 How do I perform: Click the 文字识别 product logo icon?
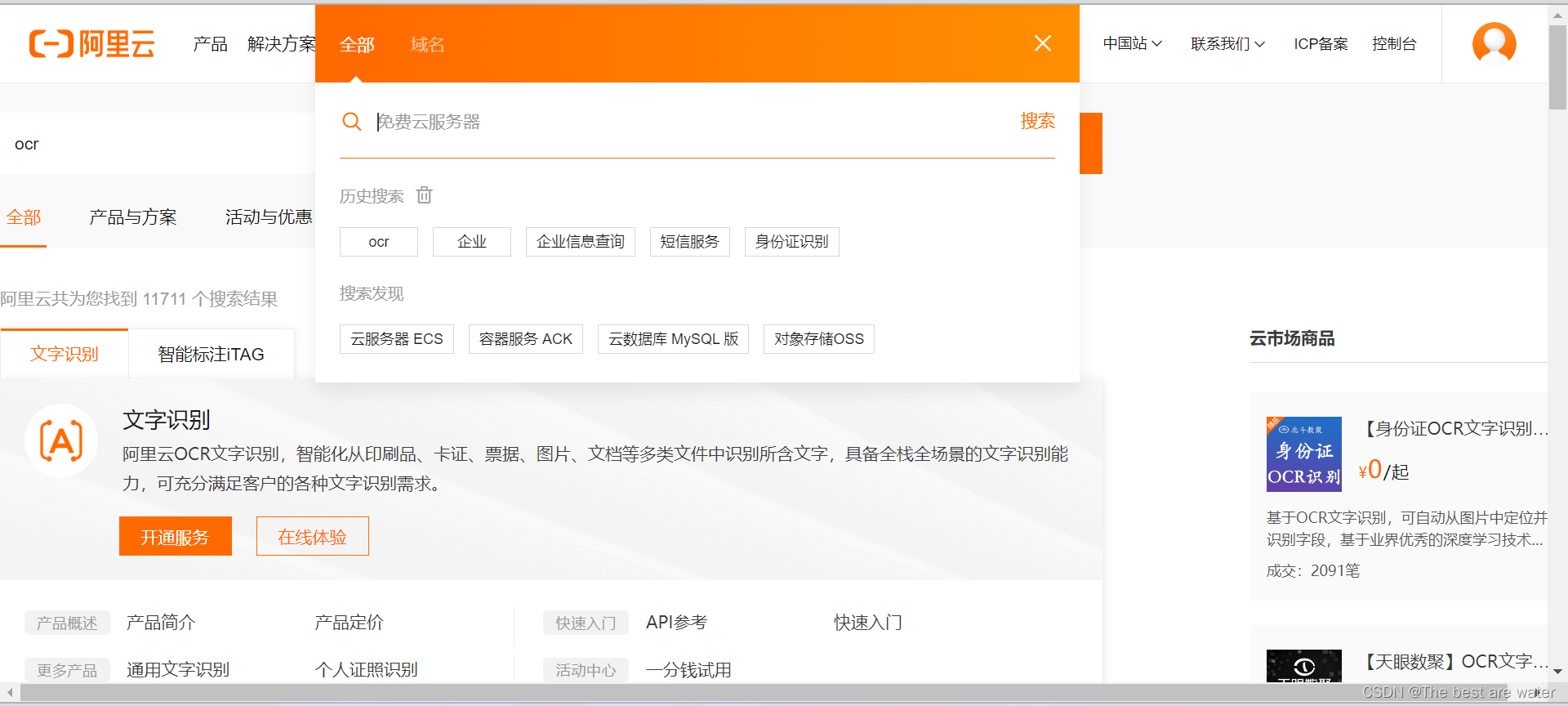[61, 441]
